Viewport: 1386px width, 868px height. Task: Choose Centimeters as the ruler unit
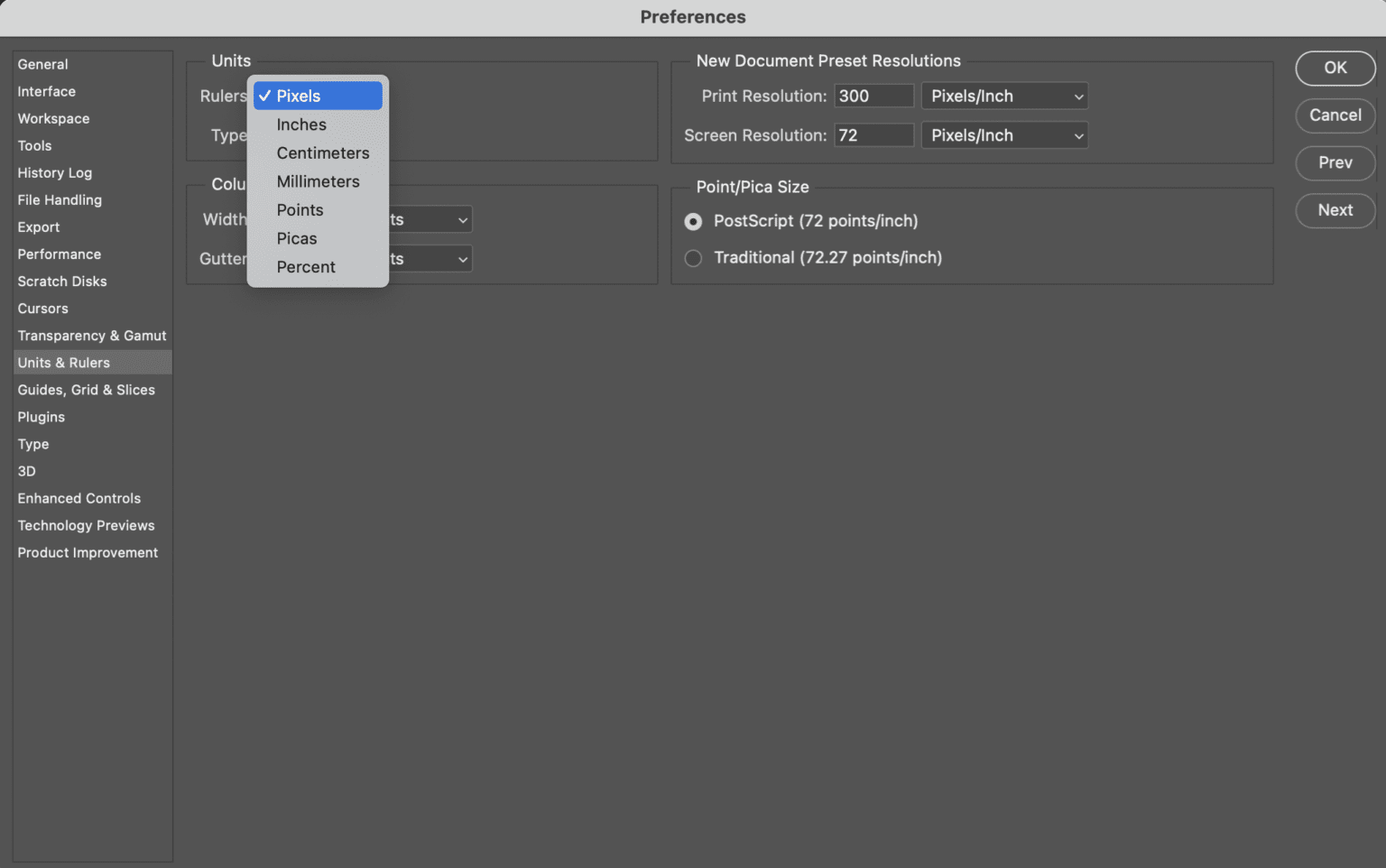(x=322, y=152)
